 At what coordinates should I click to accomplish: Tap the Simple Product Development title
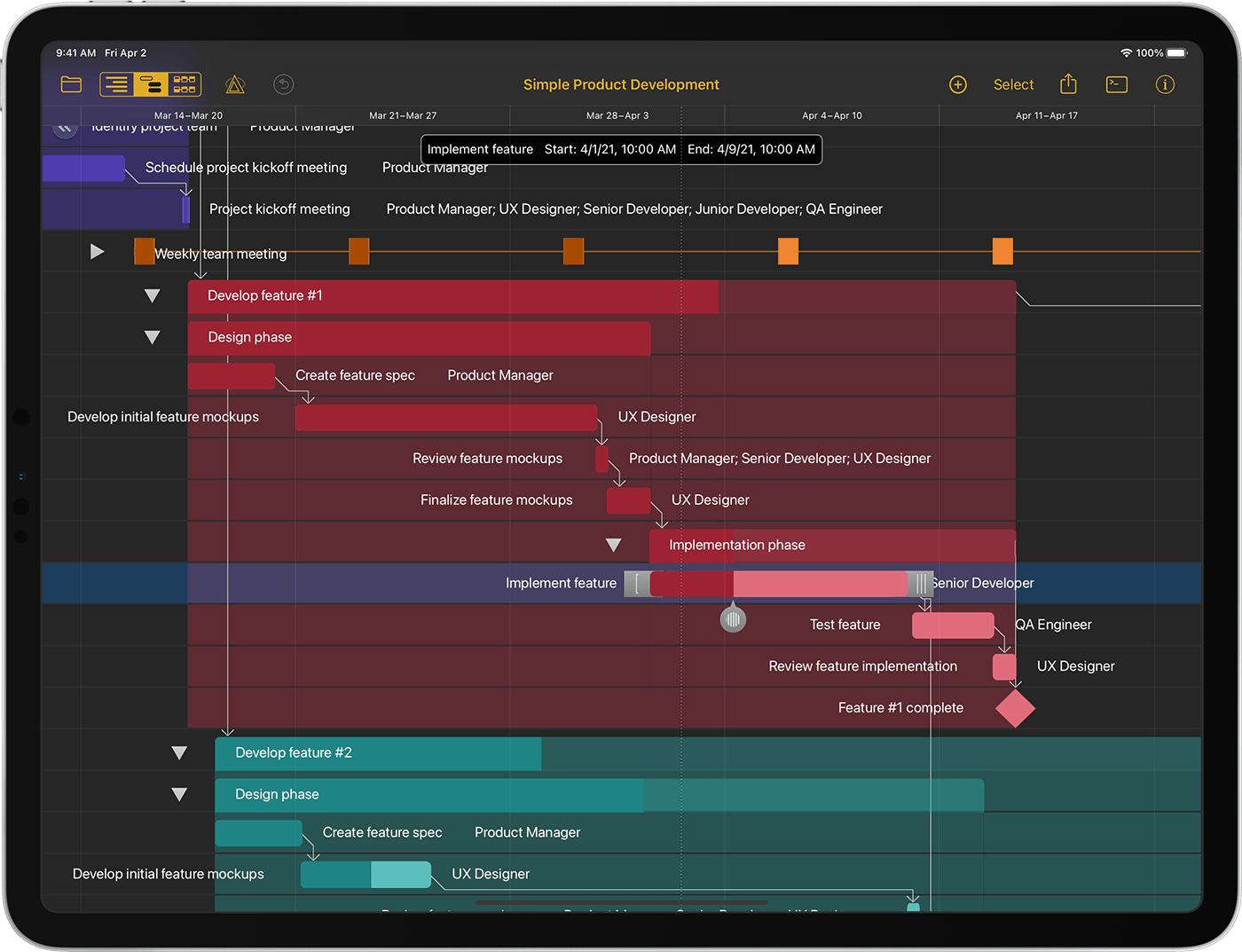pos(621,84)
